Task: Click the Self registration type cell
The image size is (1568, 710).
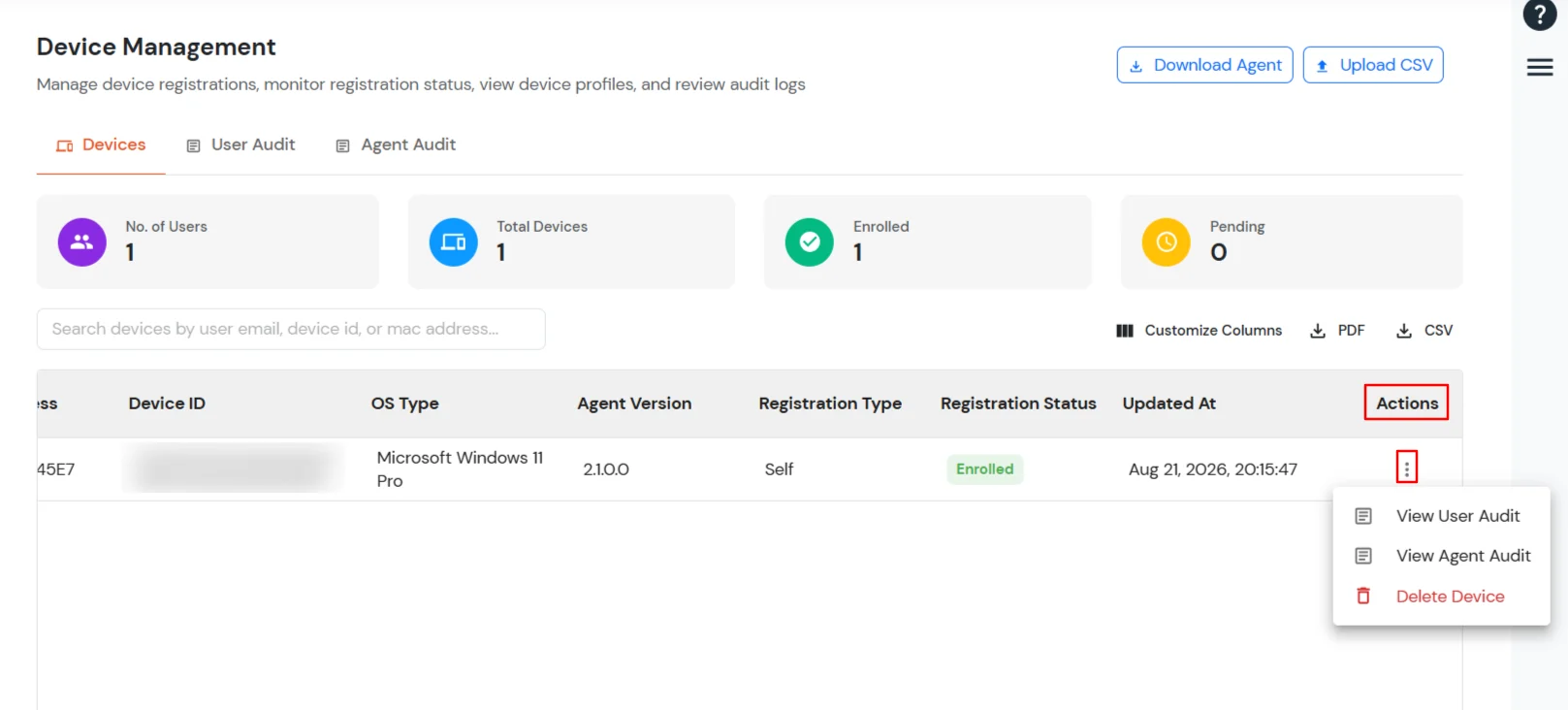Action: [x=779, y=469]
